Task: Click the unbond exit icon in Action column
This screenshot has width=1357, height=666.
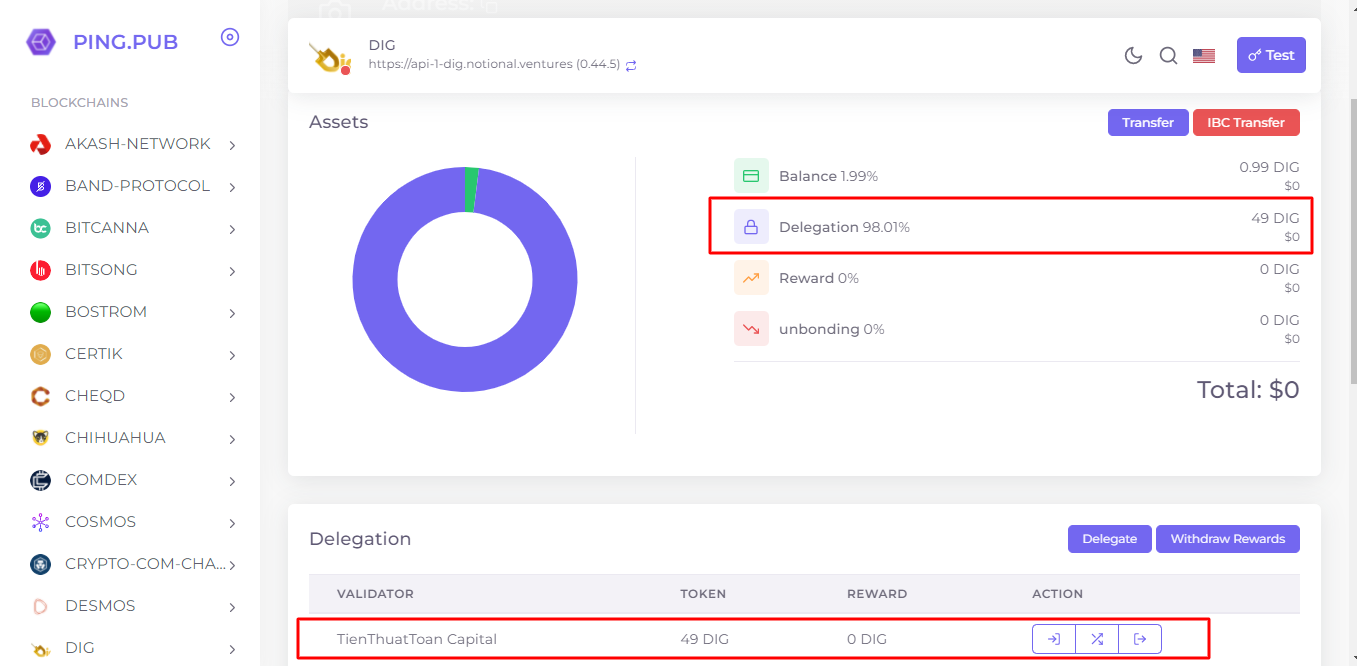Action: (x=1140, y=639)
